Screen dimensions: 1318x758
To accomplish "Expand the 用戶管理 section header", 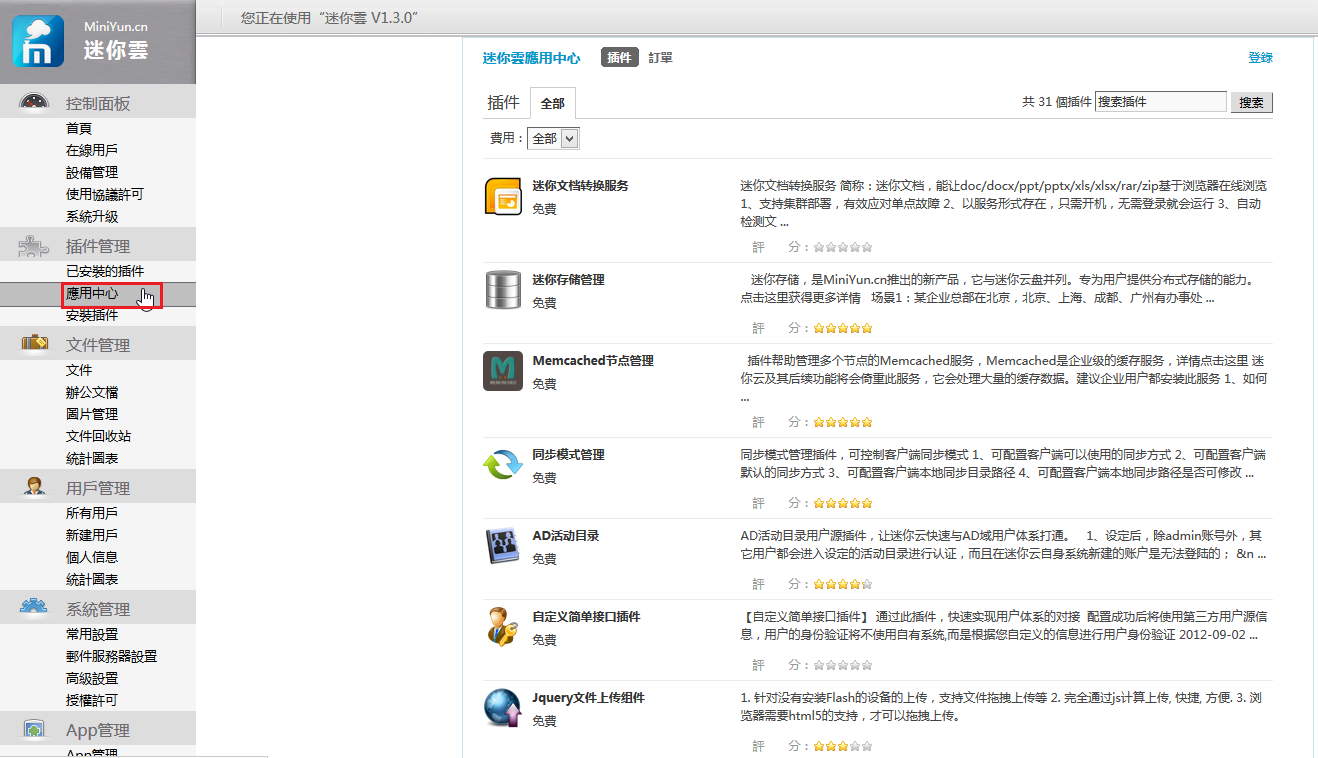I will (98, 487).
